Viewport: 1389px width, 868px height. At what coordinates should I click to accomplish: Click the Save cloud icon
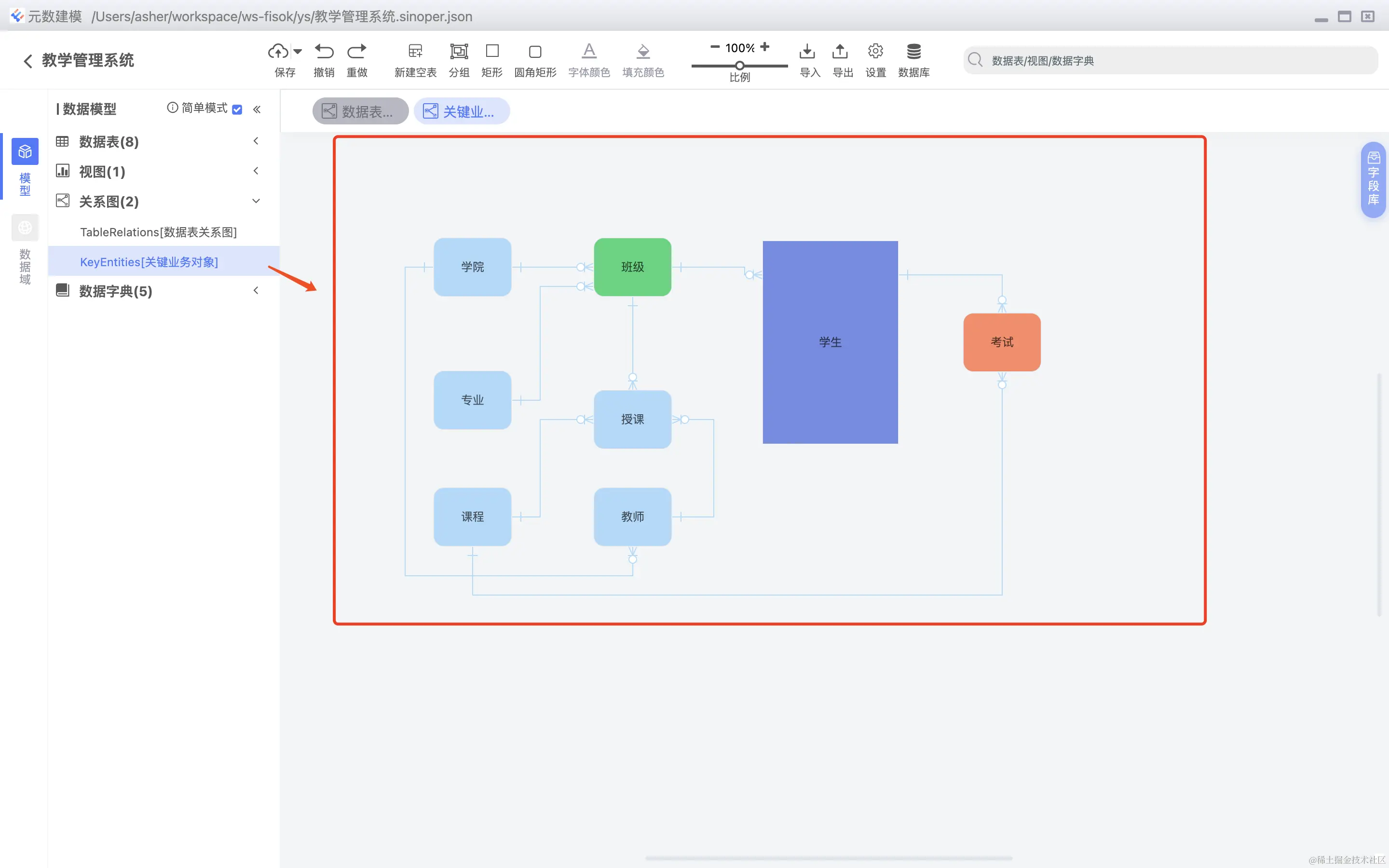pyautogui.click(x=278, y=52)
